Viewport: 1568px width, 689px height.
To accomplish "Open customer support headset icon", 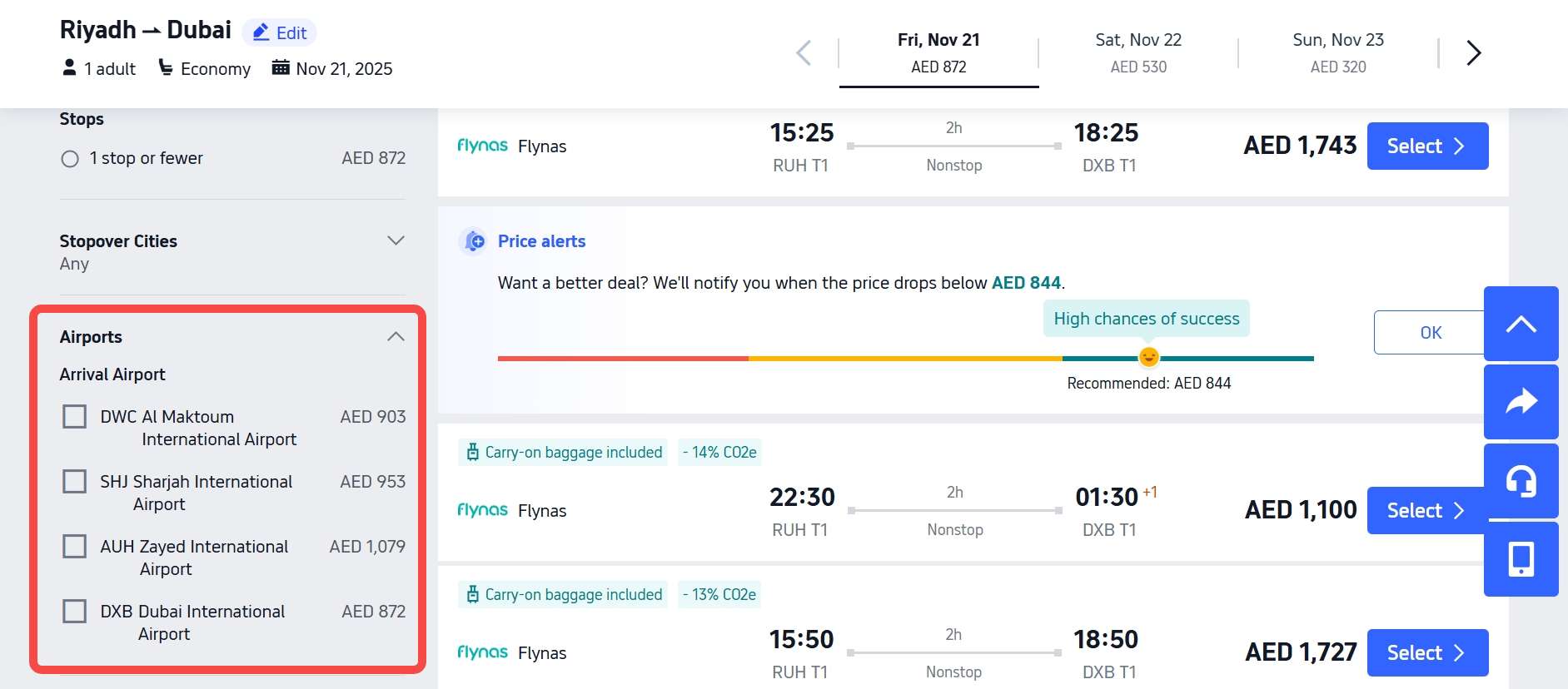I will 1521,481.
